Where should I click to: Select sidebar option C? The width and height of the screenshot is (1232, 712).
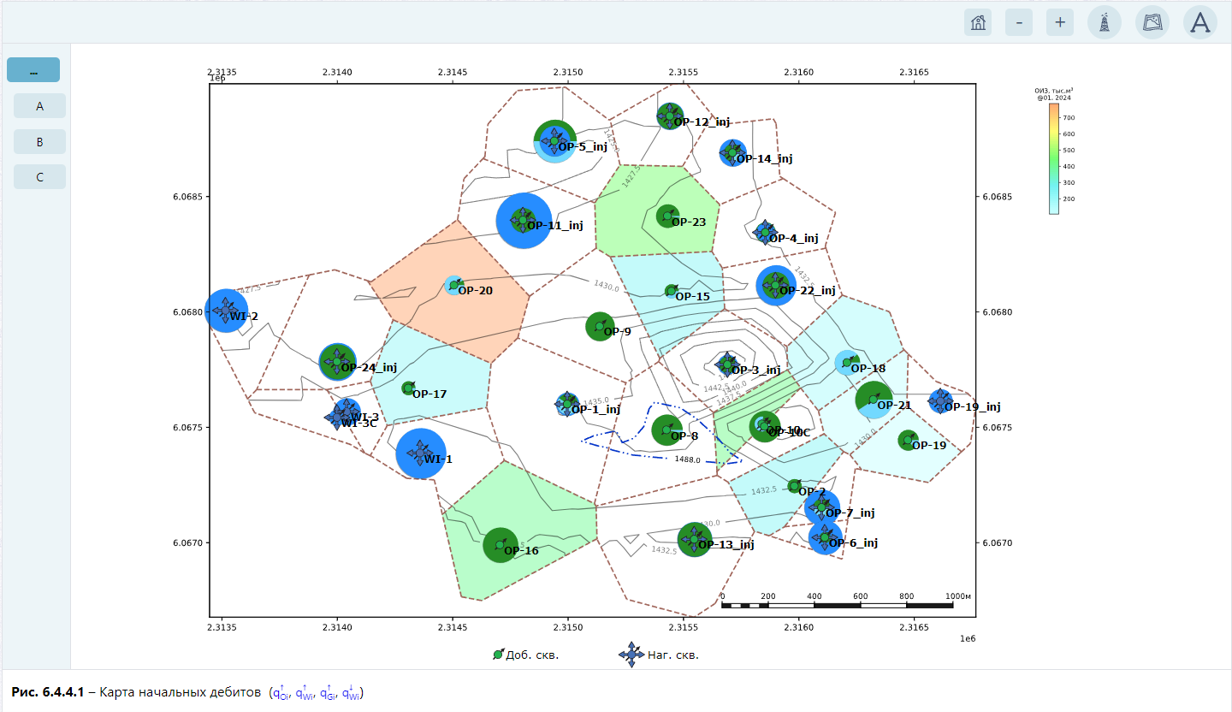coord(40,177)
